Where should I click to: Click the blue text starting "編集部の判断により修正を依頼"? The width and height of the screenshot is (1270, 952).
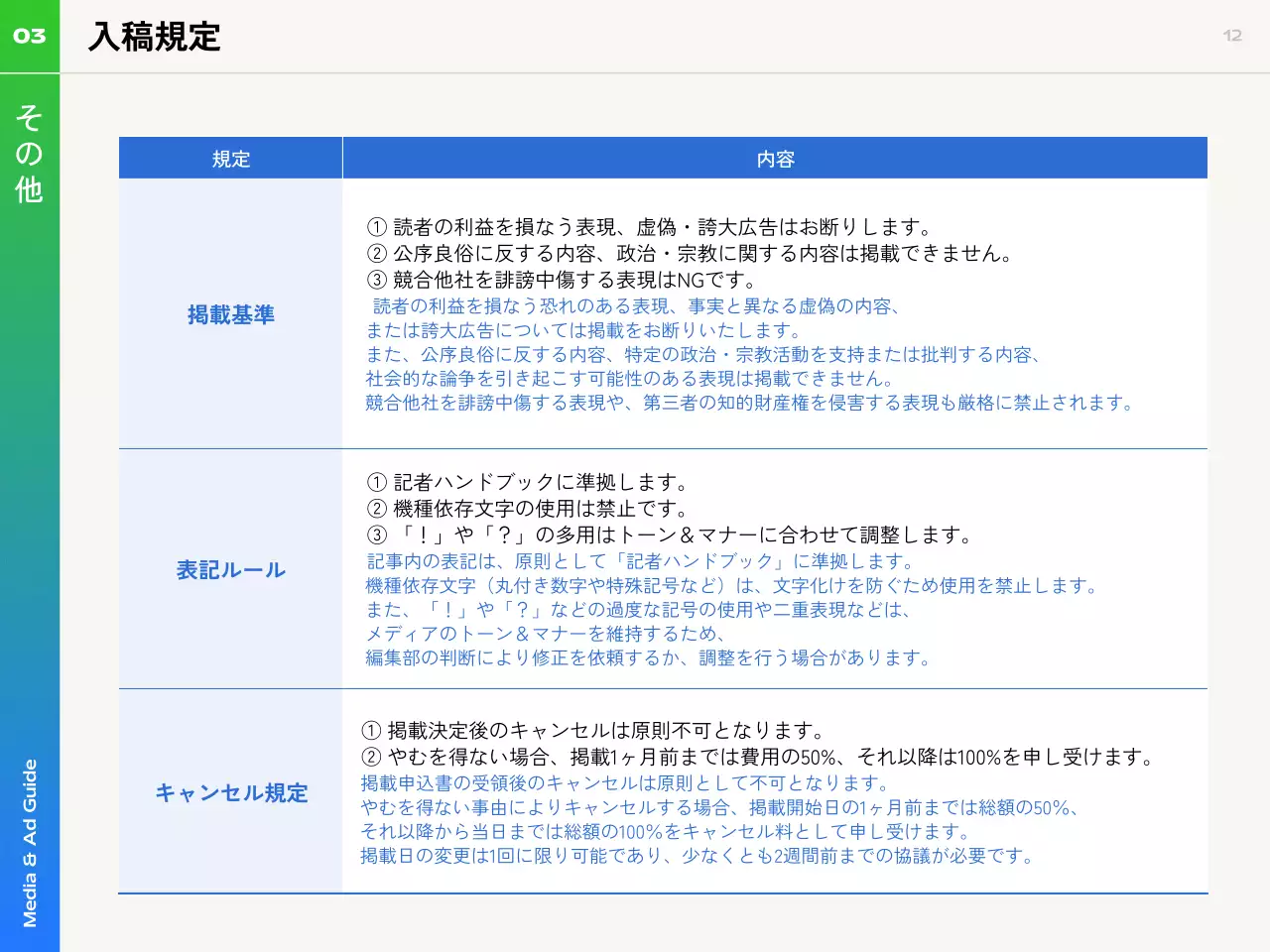[x=649, y=657]
